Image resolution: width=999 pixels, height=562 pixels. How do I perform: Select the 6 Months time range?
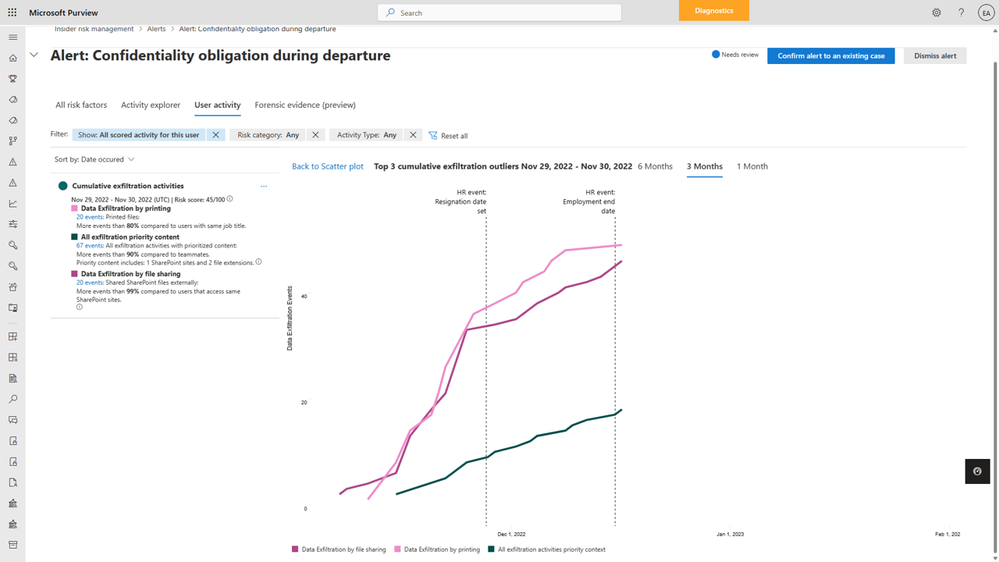click(x=655, y=166)
